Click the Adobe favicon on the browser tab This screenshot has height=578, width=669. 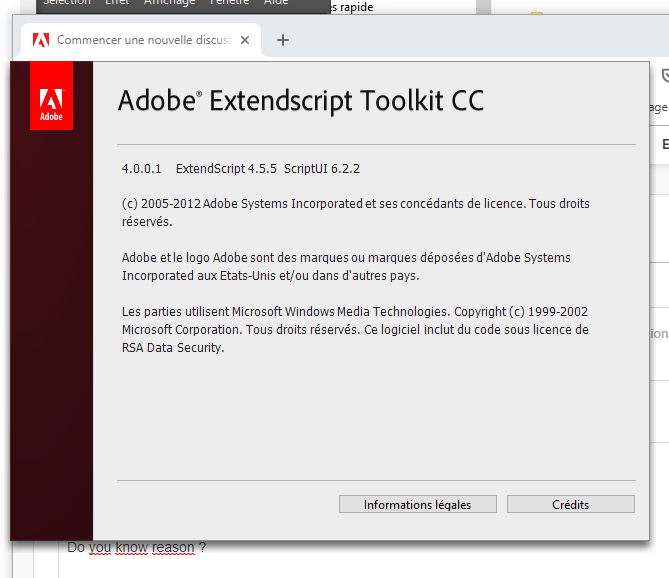[40, 40]
